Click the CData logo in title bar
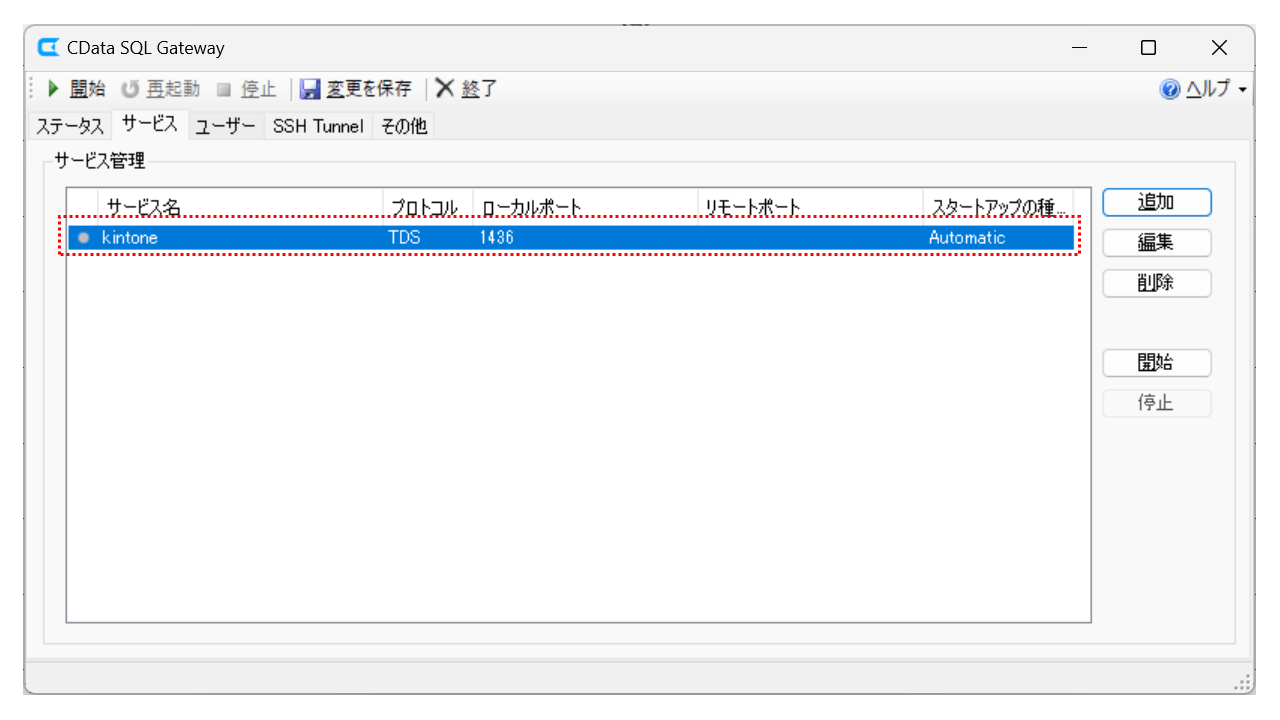This screenshot has height=720, width=1280. (x=48, y=47)
